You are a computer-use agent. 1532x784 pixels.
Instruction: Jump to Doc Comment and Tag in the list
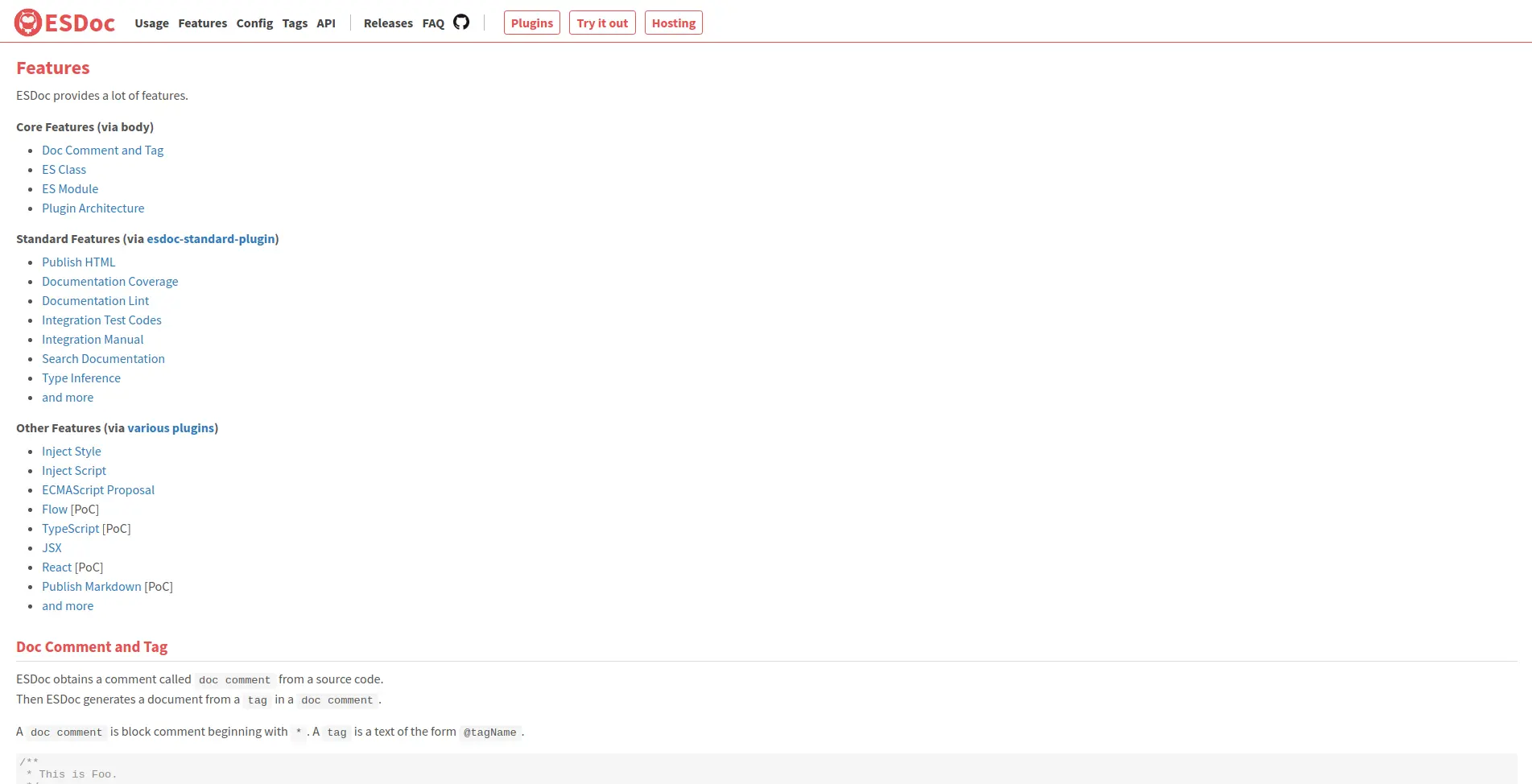point(103,151)
